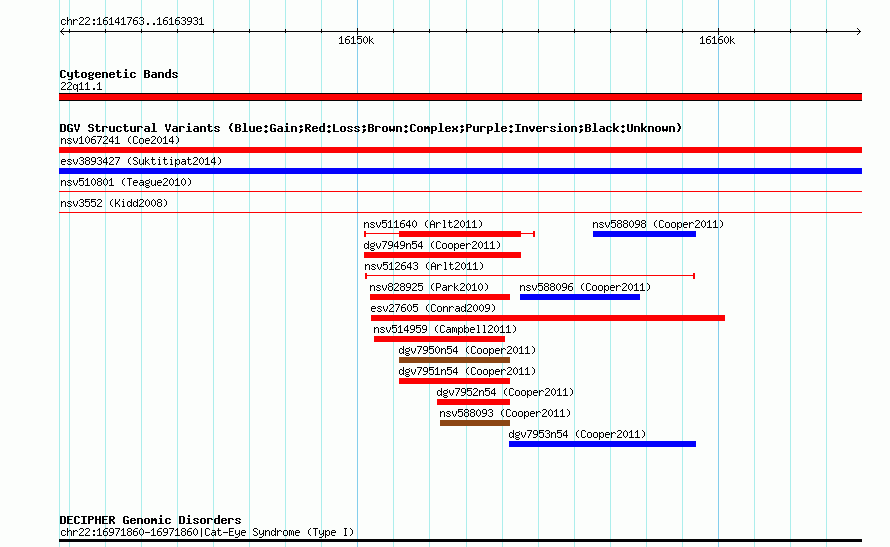Select the nsv588096 (Cooper2011) blue bar
Image resolution: width=890 pixels, height=547 pixels.
click(580, 297)
